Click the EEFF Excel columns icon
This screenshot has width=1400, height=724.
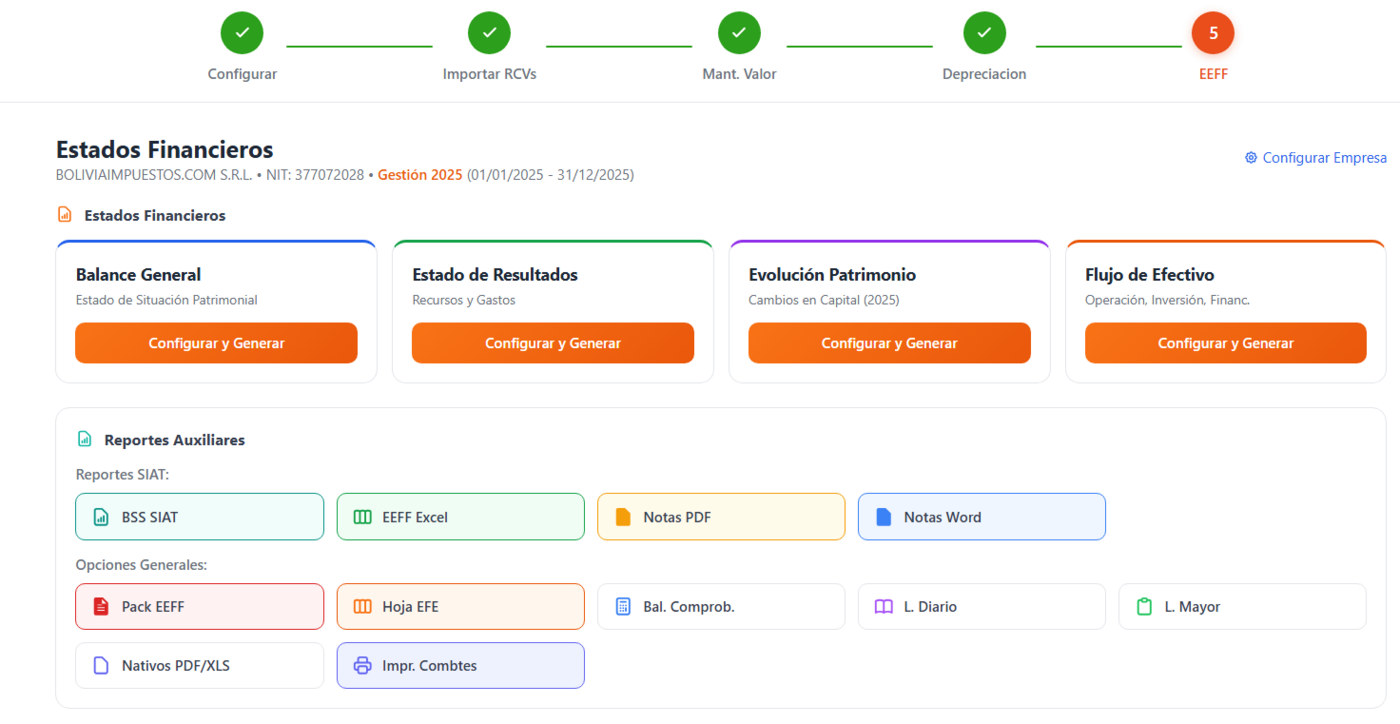point(362,517)
